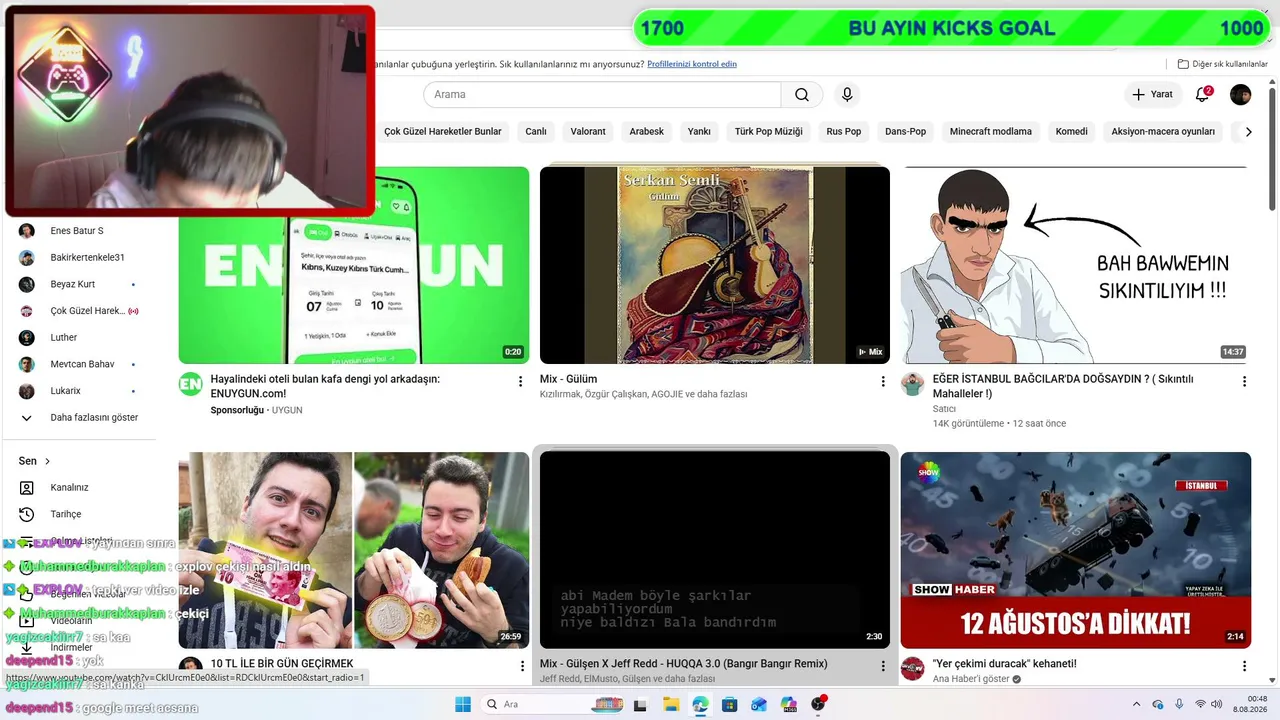Viewport: 1280px width, 720px height.
Task: Expand "Daha fazlasını göster" subscriptions list
Action: [x=80, y=418]
